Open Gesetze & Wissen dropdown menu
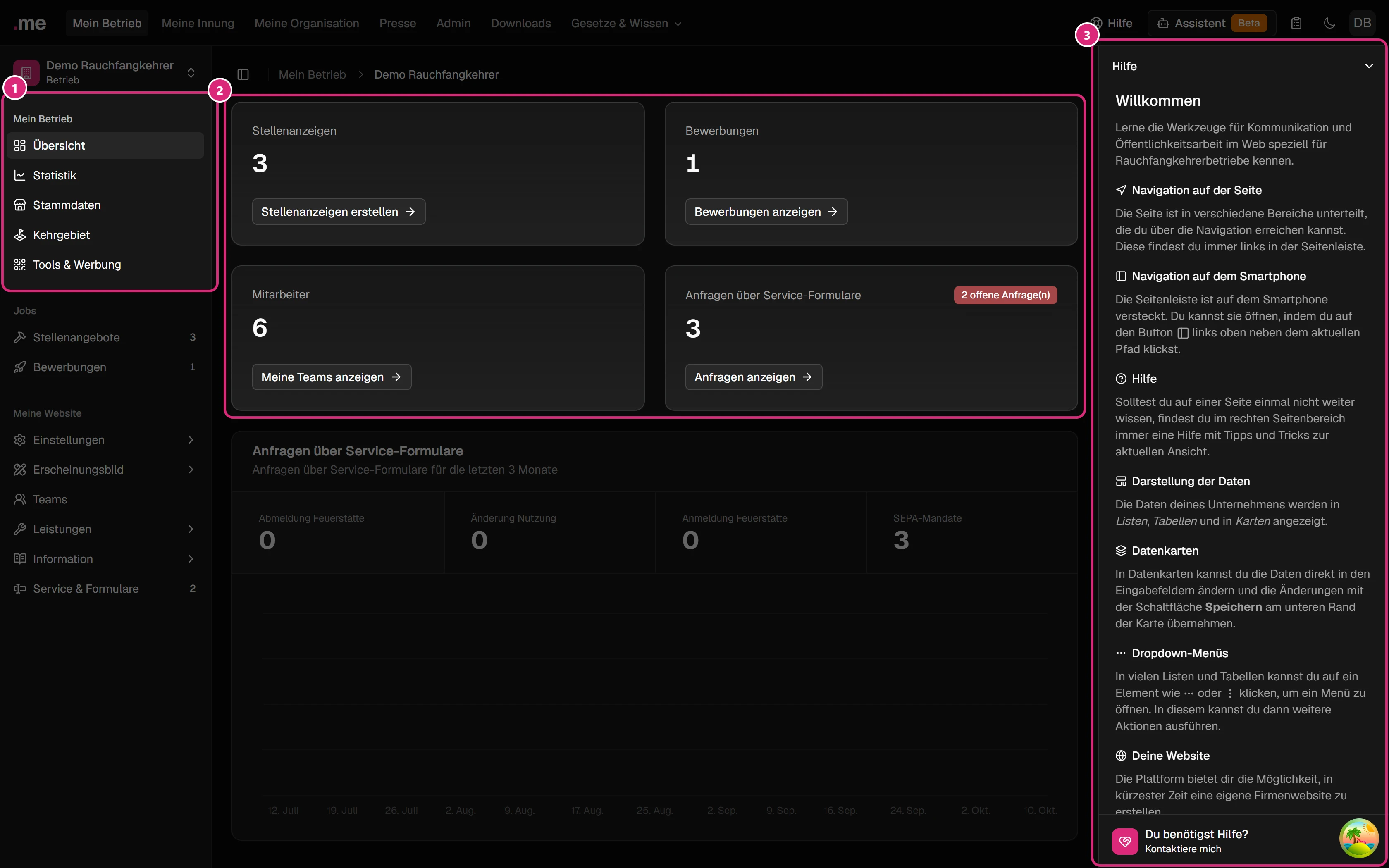Screen dimensions: 1389x868 tap(626, 24)
